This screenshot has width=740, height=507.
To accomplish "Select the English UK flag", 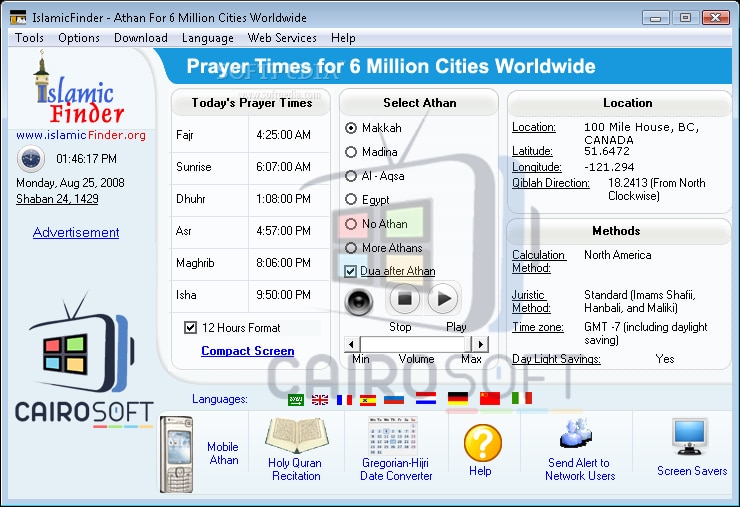I will point(320,400).
